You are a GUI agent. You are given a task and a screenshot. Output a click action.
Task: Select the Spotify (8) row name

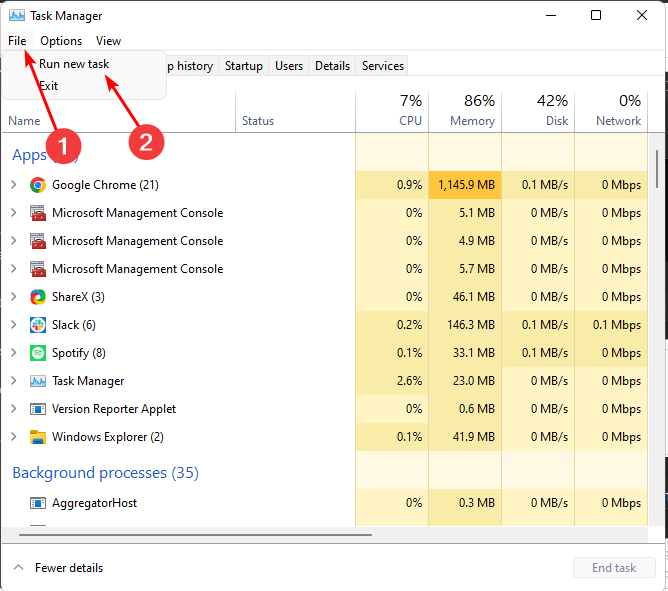[79, 353]
